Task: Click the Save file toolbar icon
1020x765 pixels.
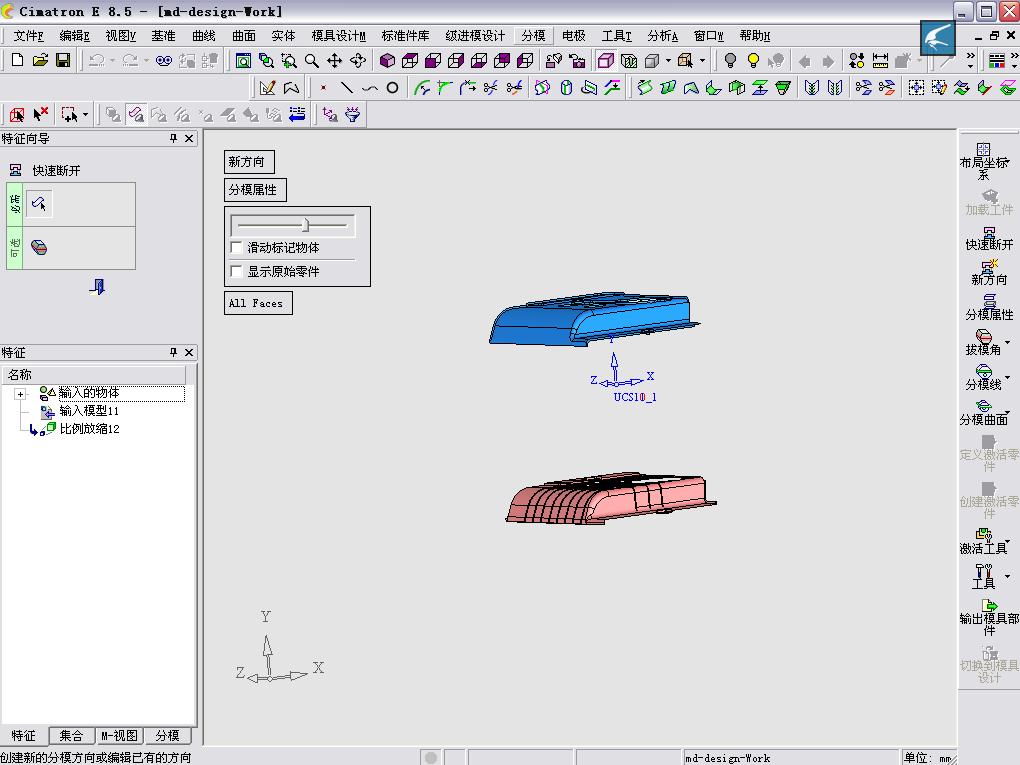Action: click(x=63, y=60)
